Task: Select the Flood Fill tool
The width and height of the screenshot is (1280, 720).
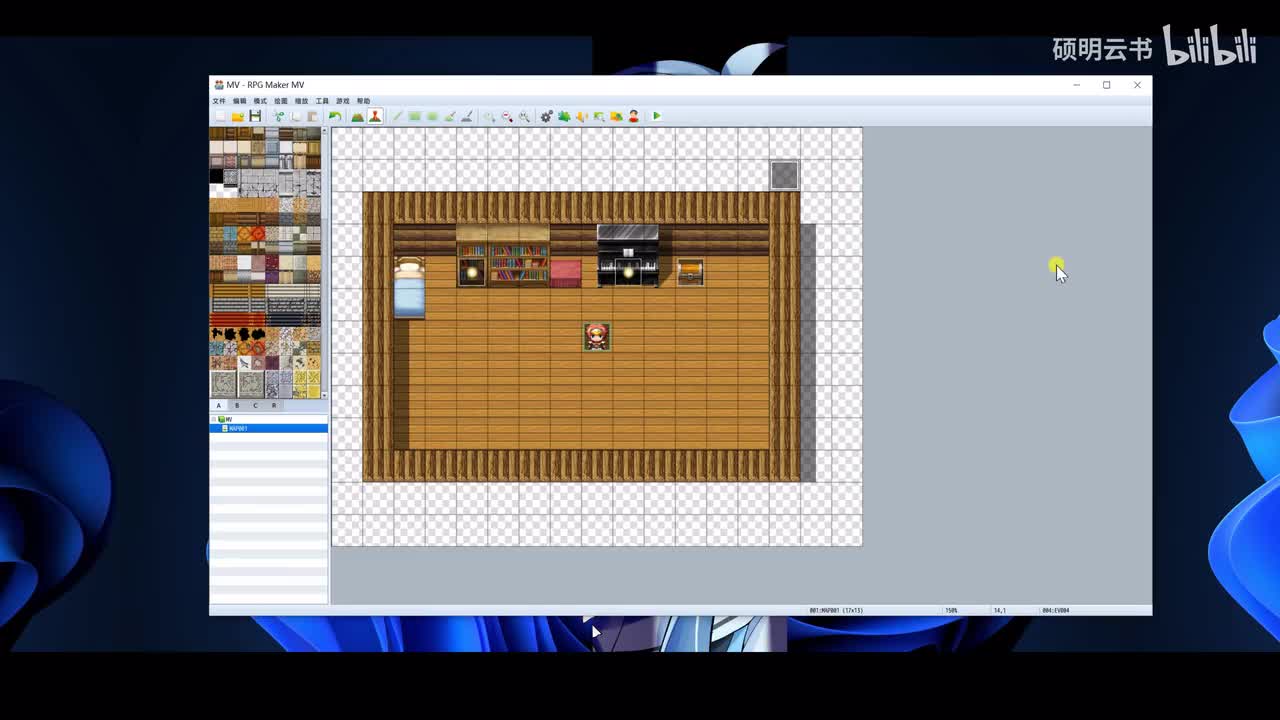Action: (x=449, y=116)
